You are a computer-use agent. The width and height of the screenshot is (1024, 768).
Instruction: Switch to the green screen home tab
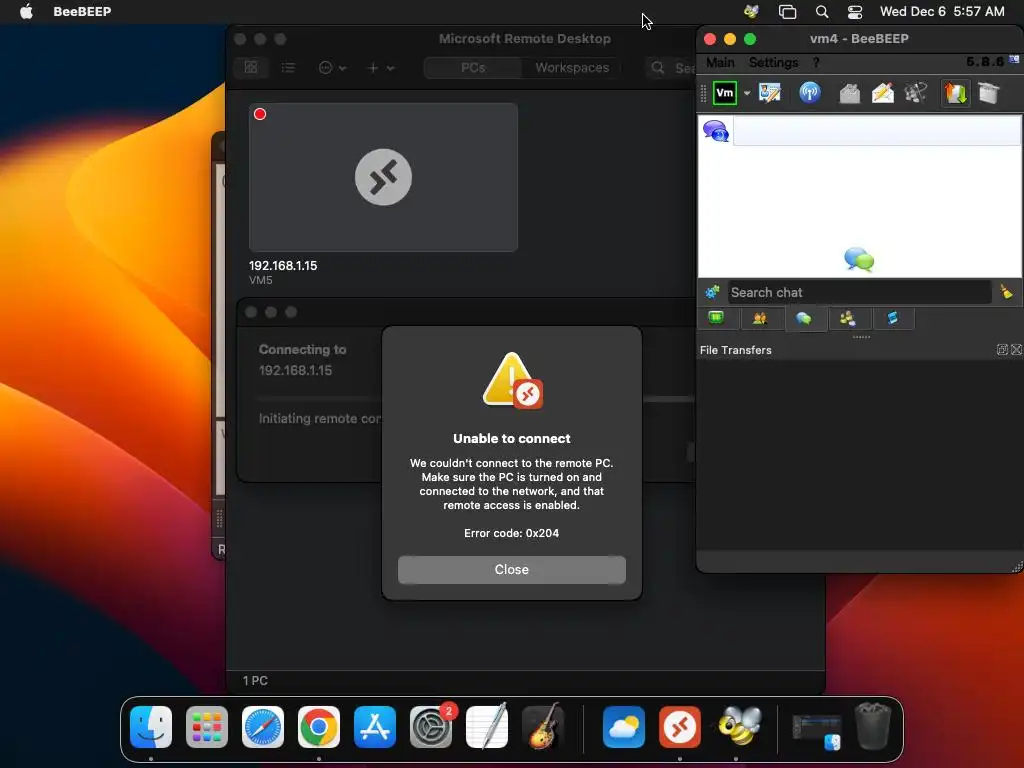click(716, 318)
